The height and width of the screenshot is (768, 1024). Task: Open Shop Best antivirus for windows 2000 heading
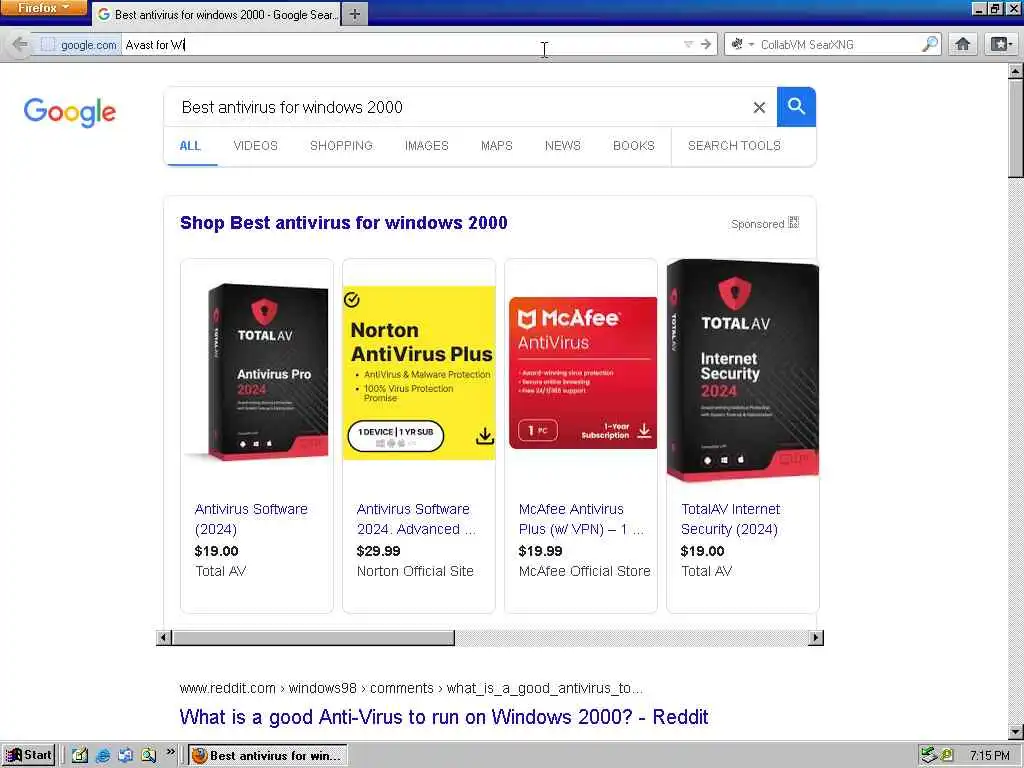click(x=344, y=223)
